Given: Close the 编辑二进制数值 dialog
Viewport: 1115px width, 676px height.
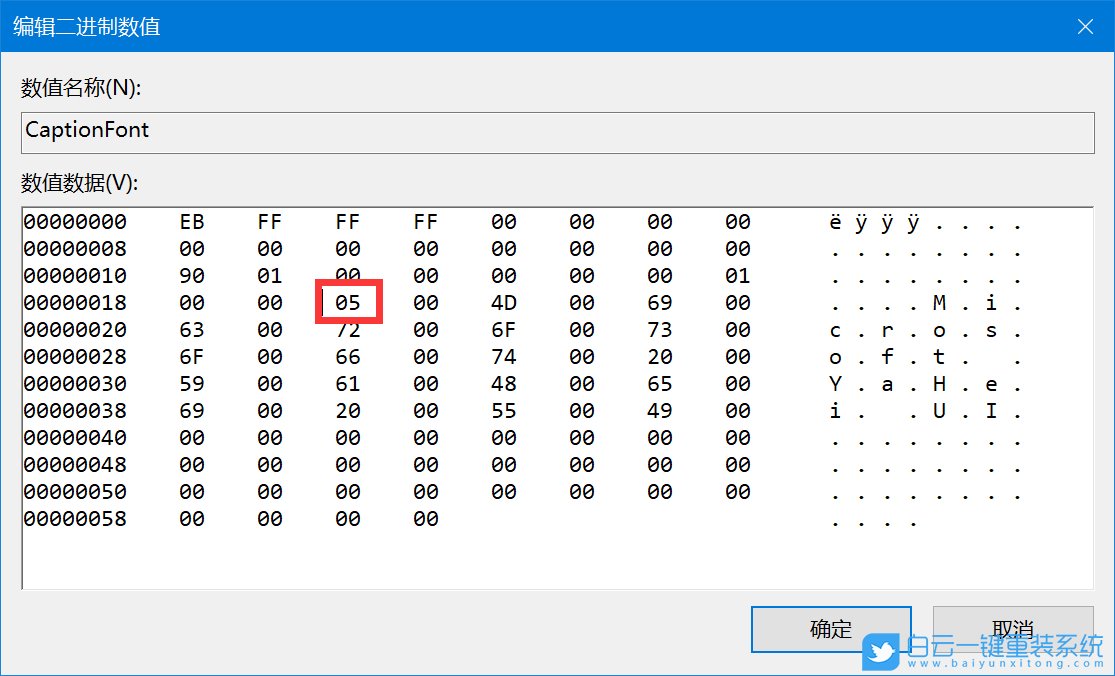Looking at the screenshot, I should [x=1085, y=26].
